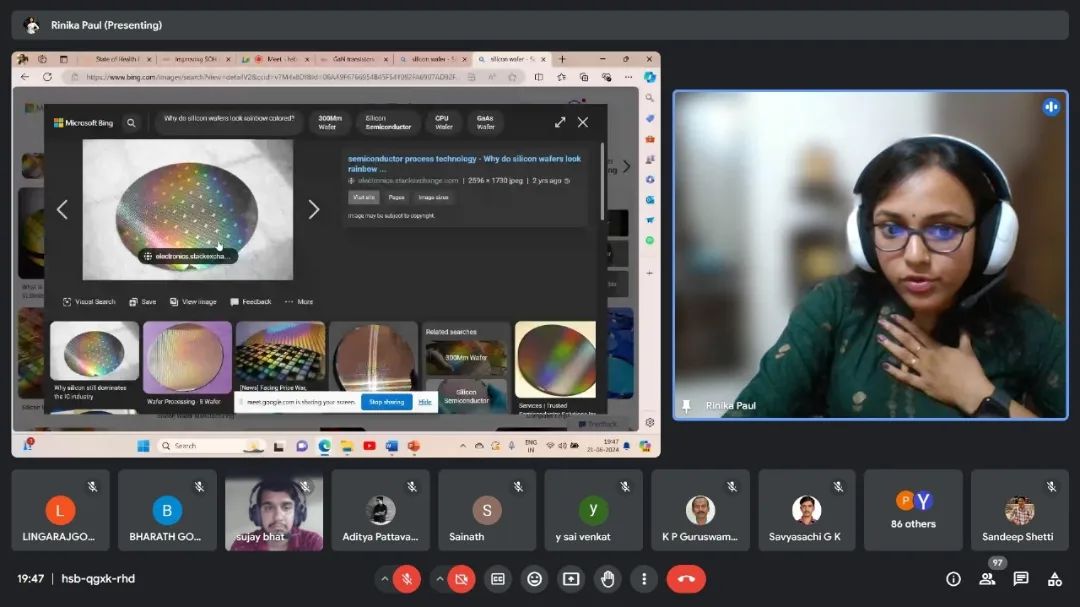Unmute the microphone in Meet controls
Image resolution: width=1080 pixels, height=607 pixels.
point(407,579)
